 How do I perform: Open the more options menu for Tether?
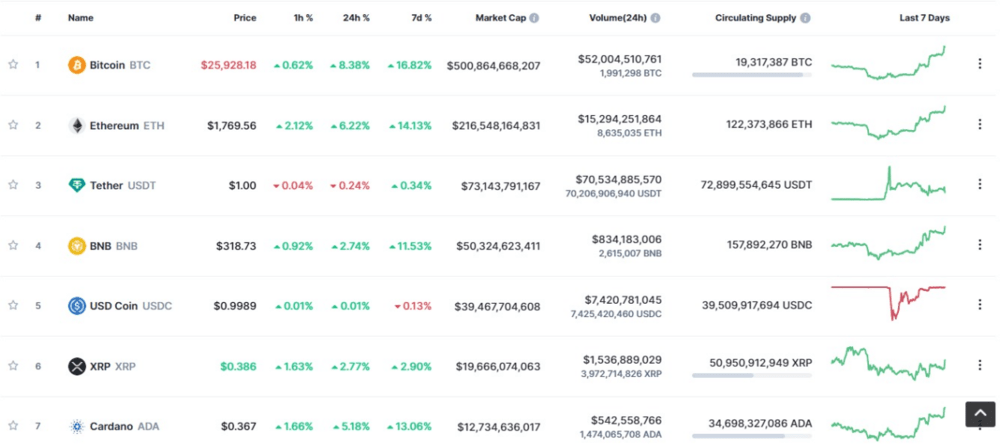[x=980, y=184]
